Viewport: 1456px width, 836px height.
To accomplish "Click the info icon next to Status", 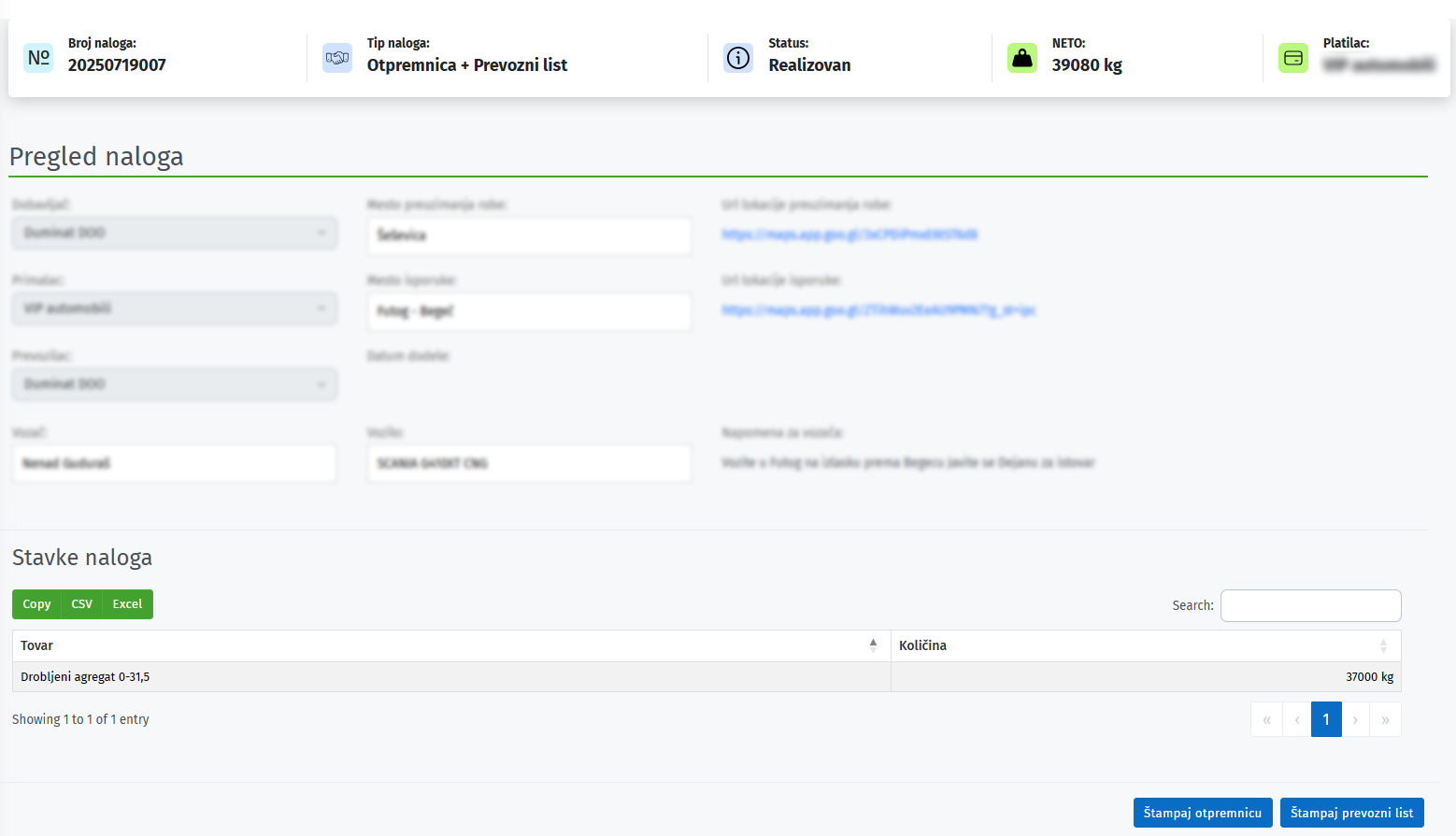I will [x=738, y=58].
